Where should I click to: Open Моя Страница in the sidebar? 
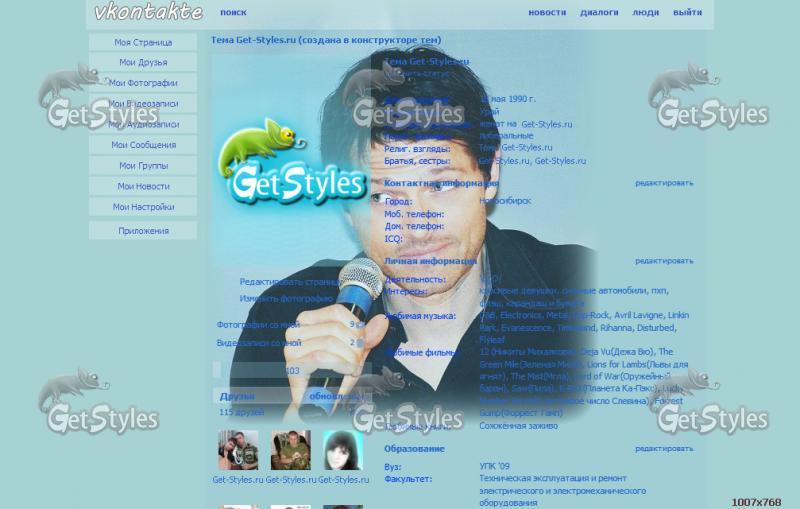coord(143,42)
